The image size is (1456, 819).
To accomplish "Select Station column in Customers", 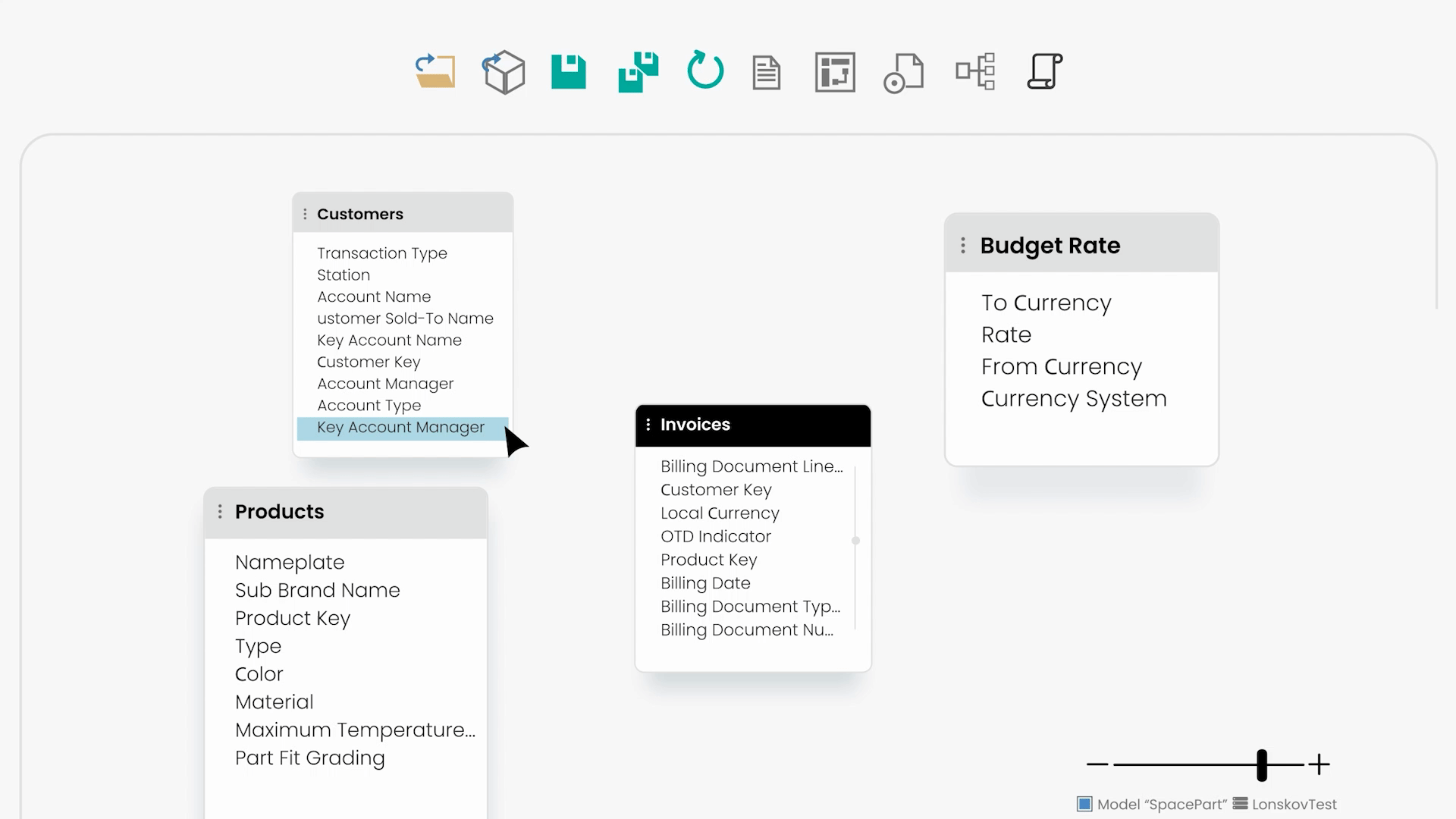I will coord(344,275).
